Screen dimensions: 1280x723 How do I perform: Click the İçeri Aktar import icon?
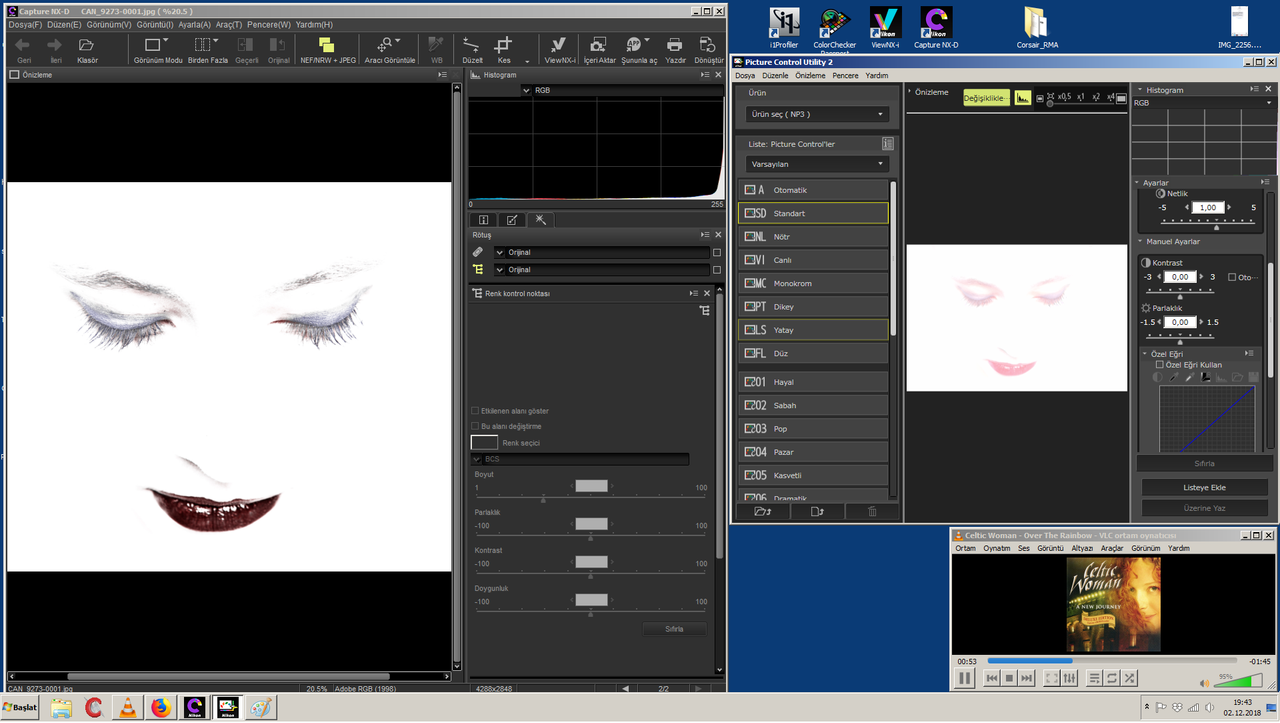pos(598,45)
